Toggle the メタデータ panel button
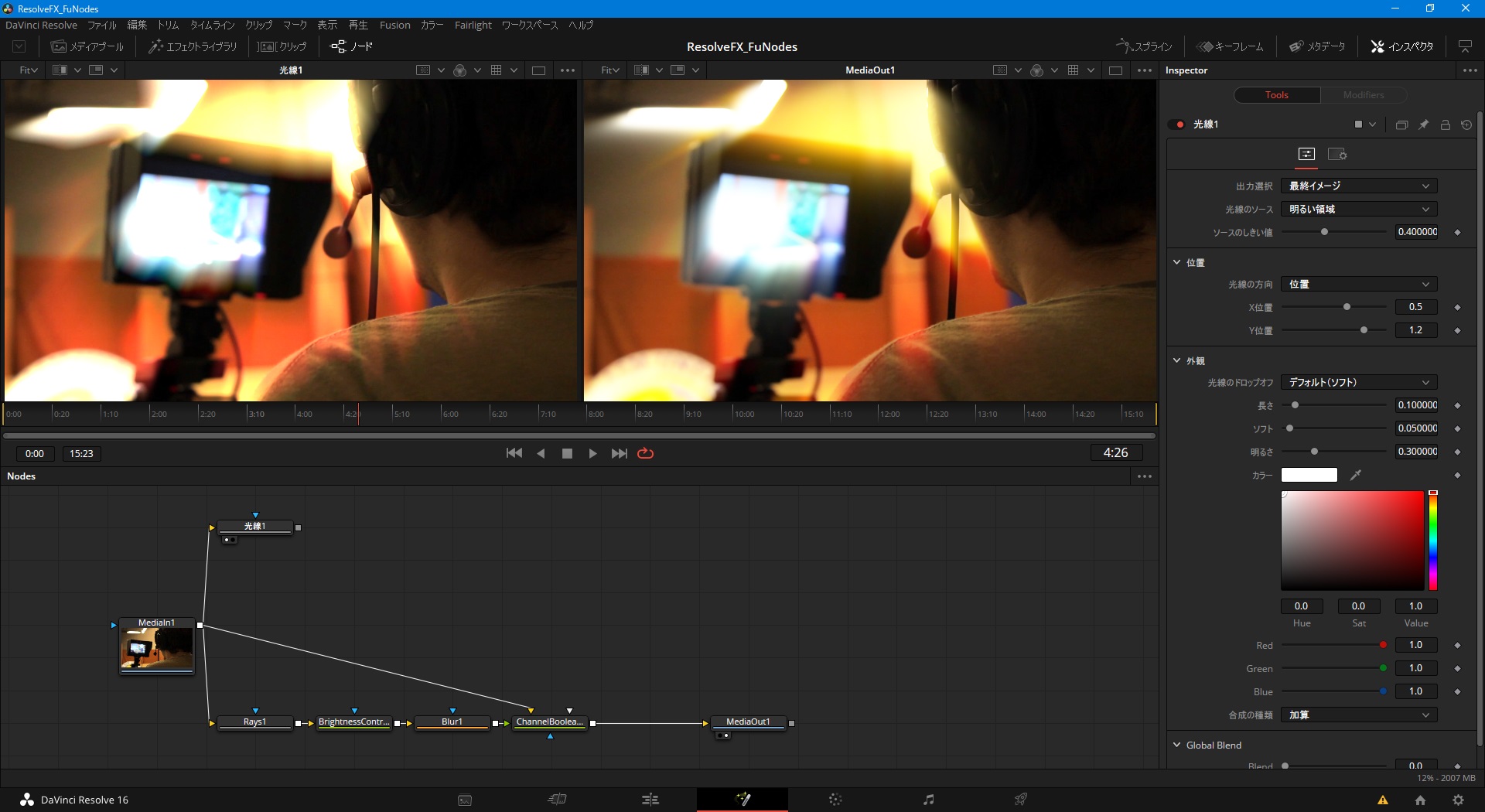 pyautogui.click(x=1317, y=46)
